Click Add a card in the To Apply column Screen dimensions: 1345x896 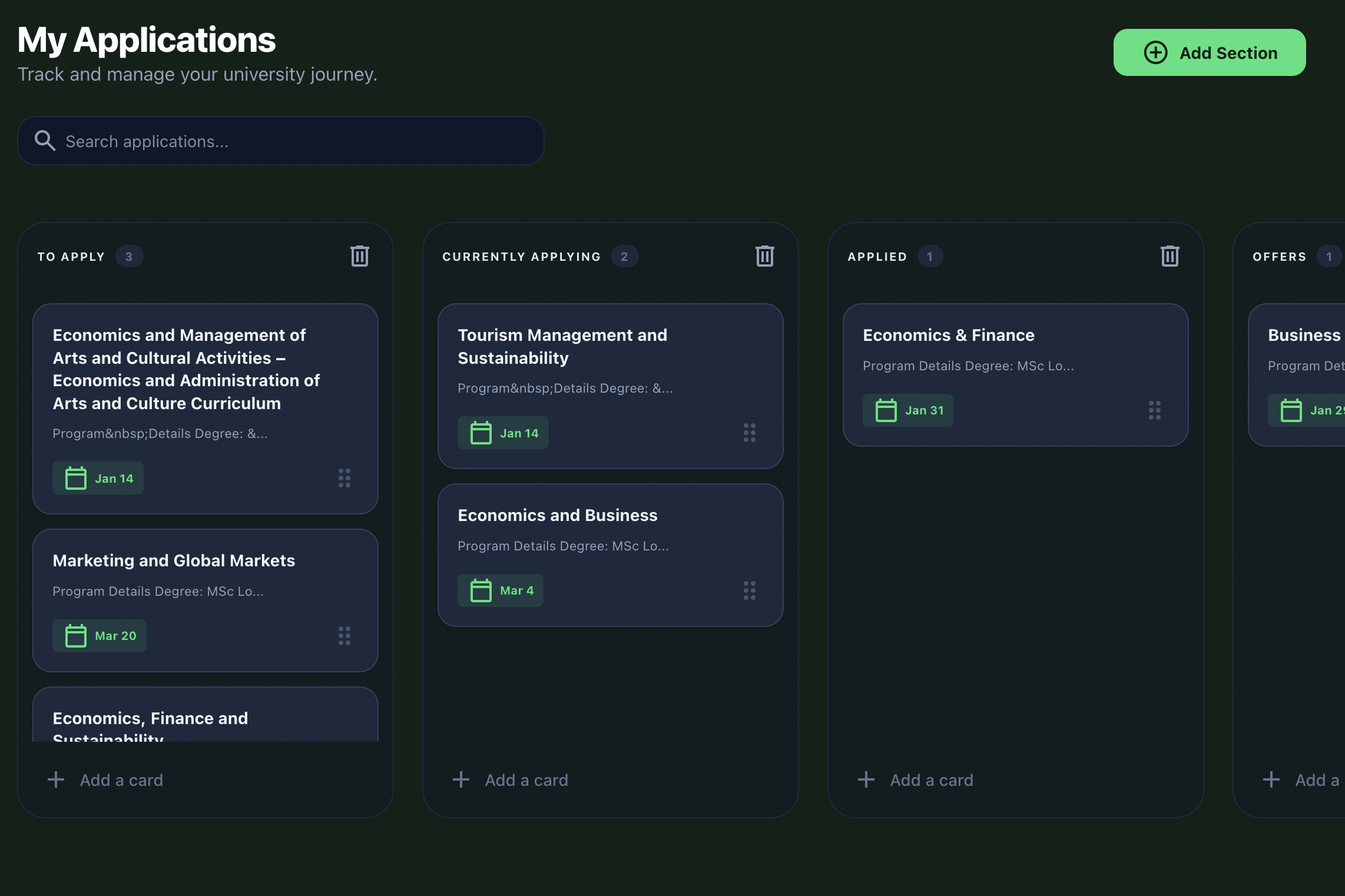[106, 779]
